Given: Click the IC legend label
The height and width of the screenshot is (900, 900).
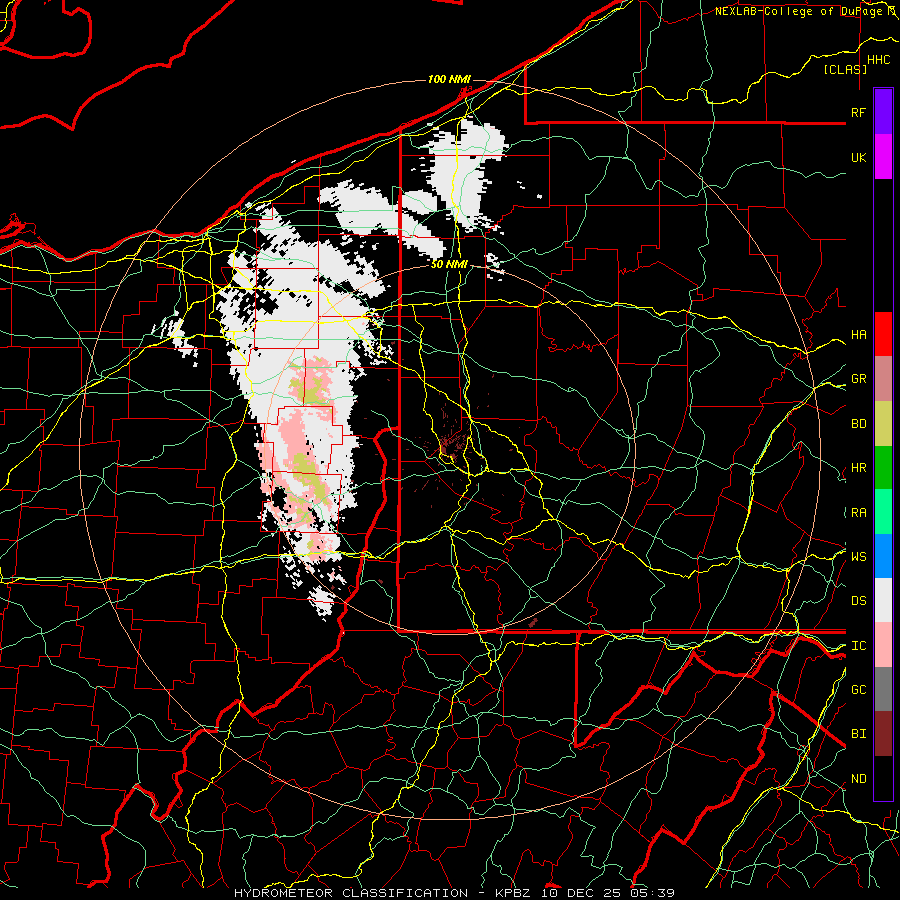Looking at the screenshot, I should coord(858,645).
